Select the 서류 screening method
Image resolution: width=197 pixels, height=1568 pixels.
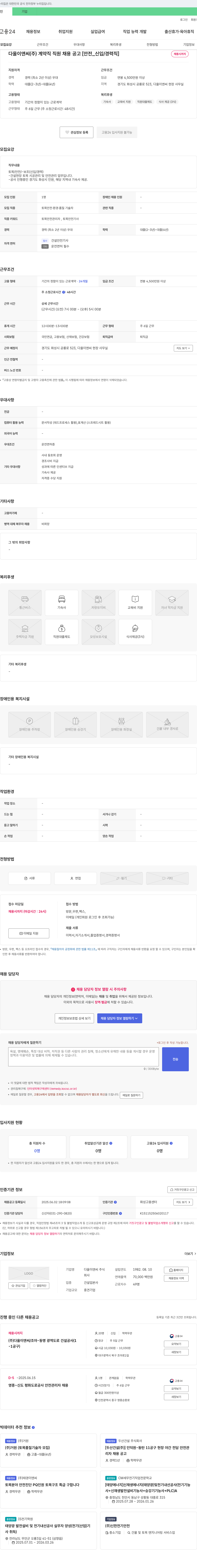click(29, 878)
